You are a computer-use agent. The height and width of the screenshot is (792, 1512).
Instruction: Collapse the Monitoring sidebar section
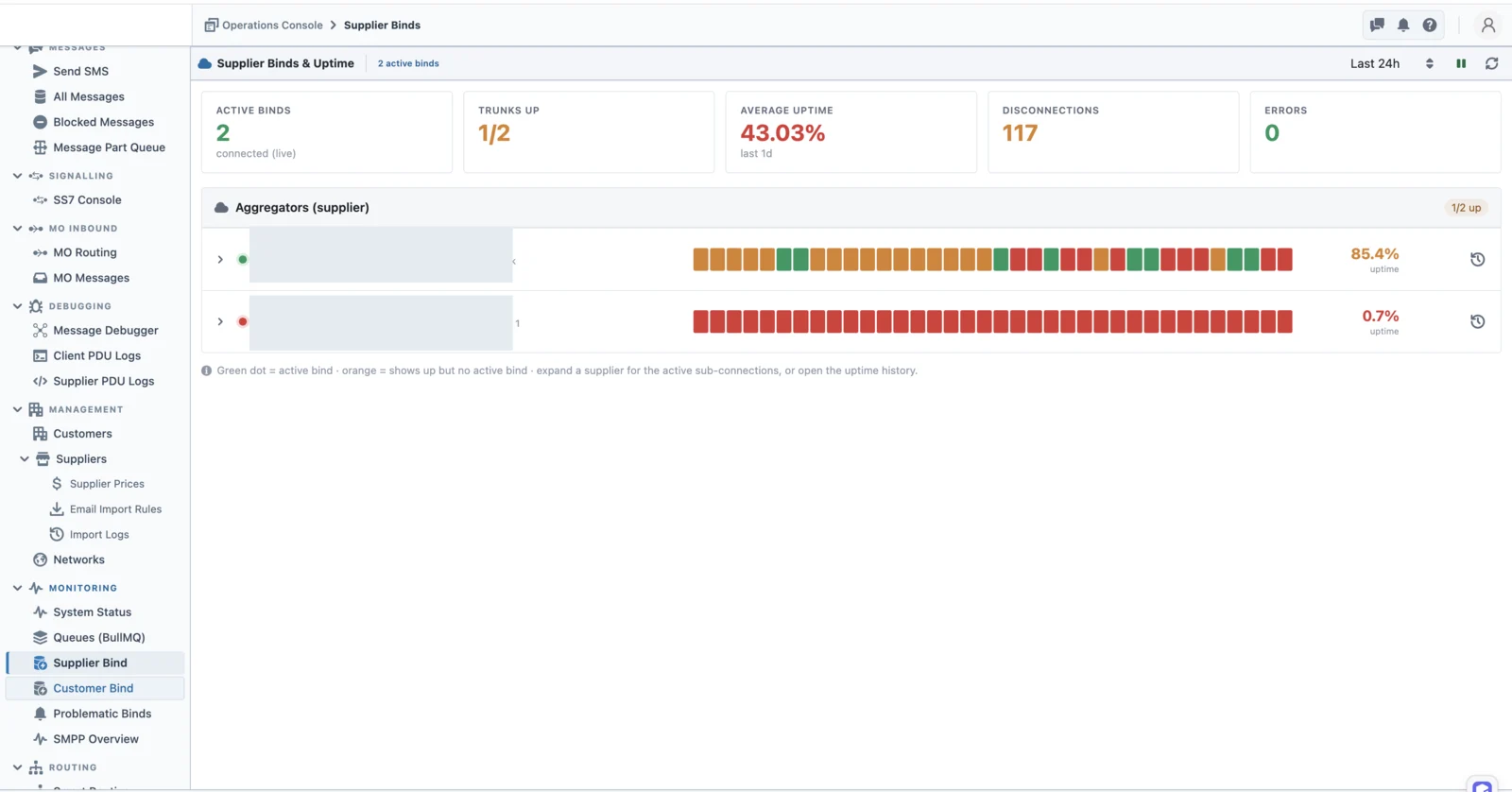point(17,588)
